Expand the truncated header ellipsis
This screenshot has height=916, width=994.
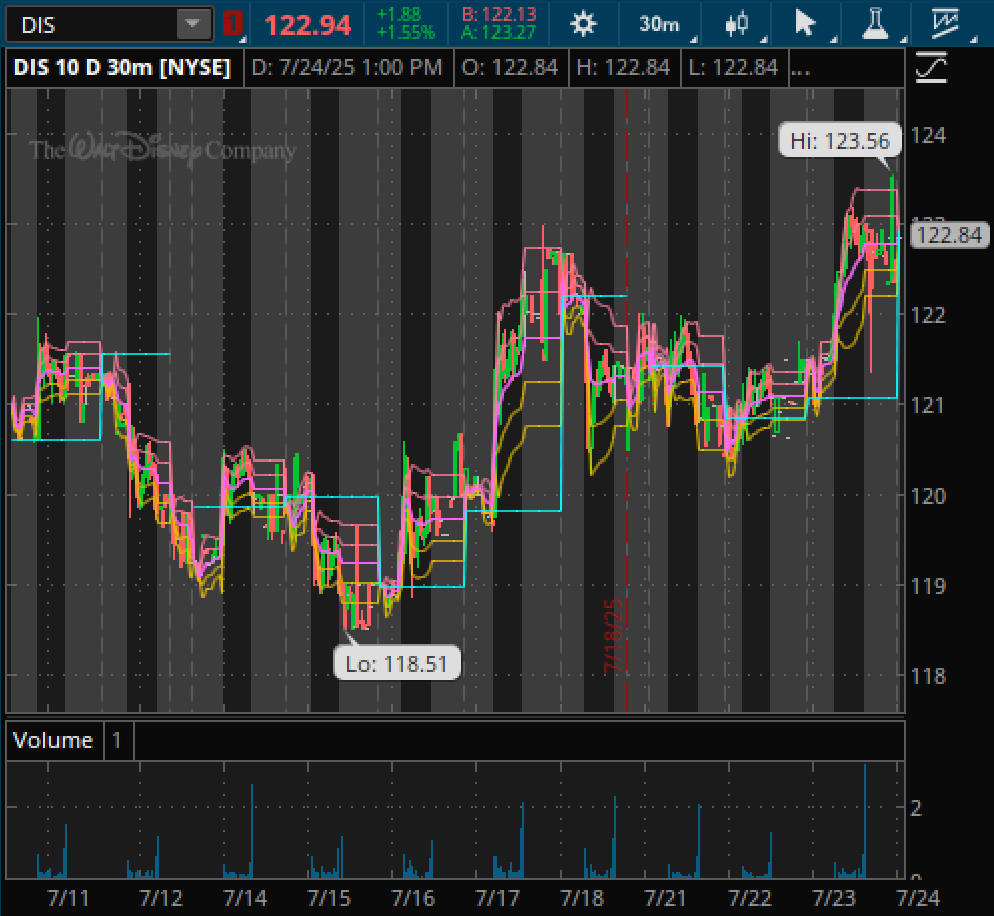click(801, 70)
